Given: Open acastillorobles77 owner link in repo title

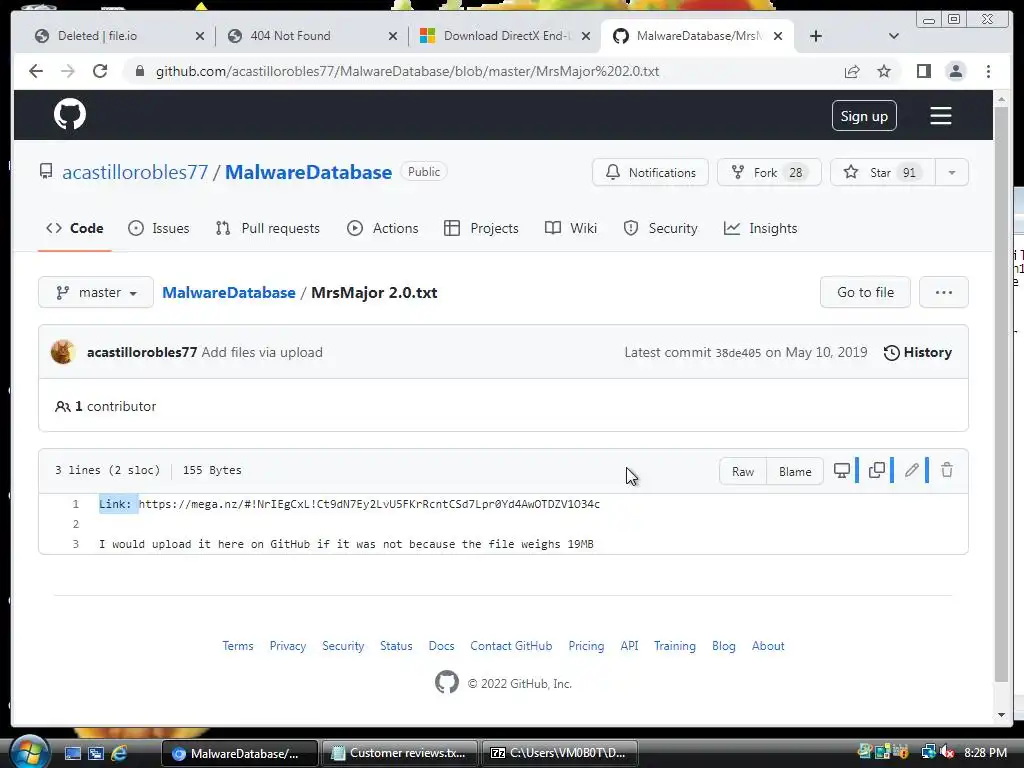Looking at the screenshot, I should pyautogui.click(x=135, y=172).
